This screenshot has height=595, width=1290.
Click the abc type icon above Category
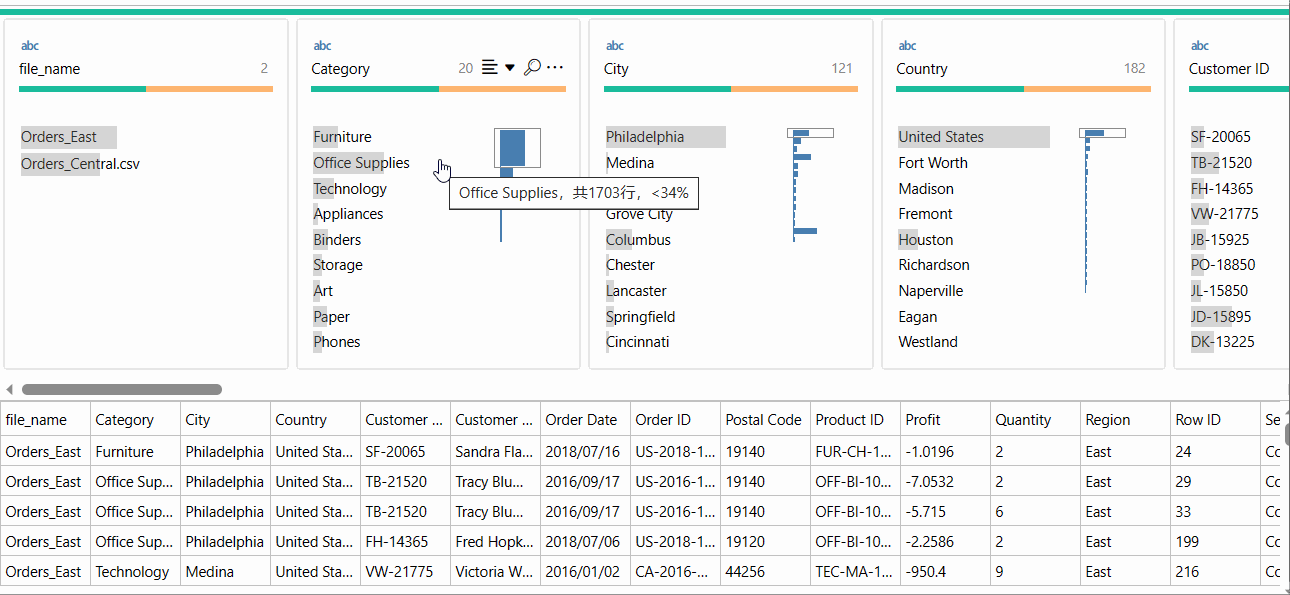[322, 46]
